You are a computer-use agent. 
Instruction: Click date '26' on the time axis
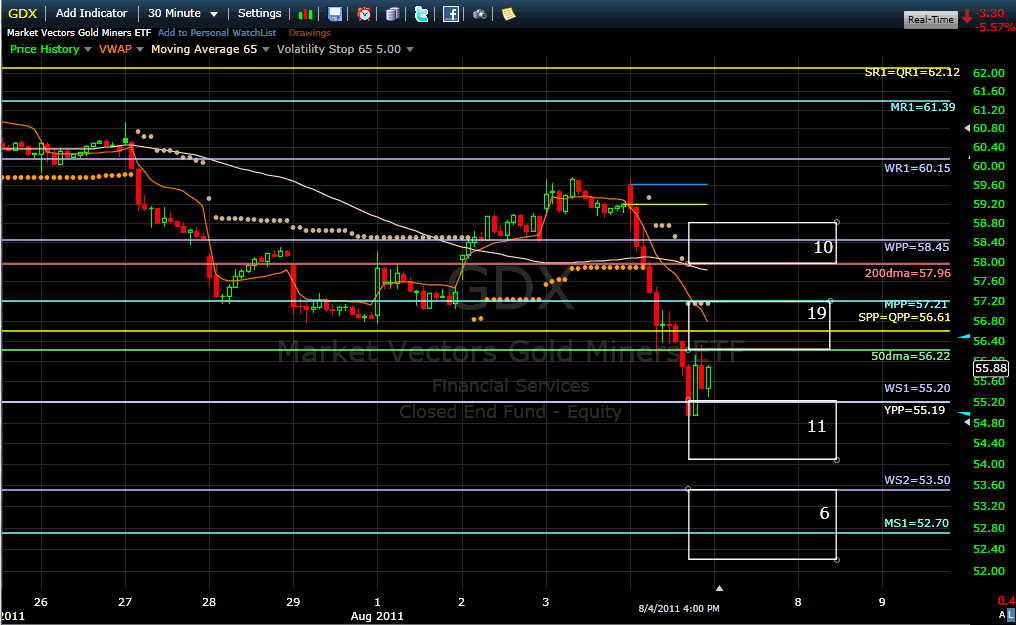(x=41, y=602)
